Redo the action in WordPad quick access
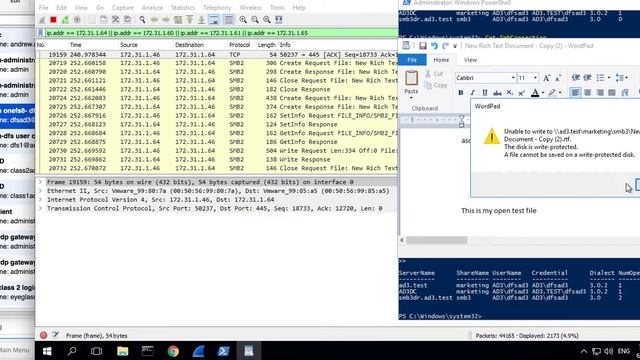The height and width of the screenshot is (360, 640). [x=445, y=46]
